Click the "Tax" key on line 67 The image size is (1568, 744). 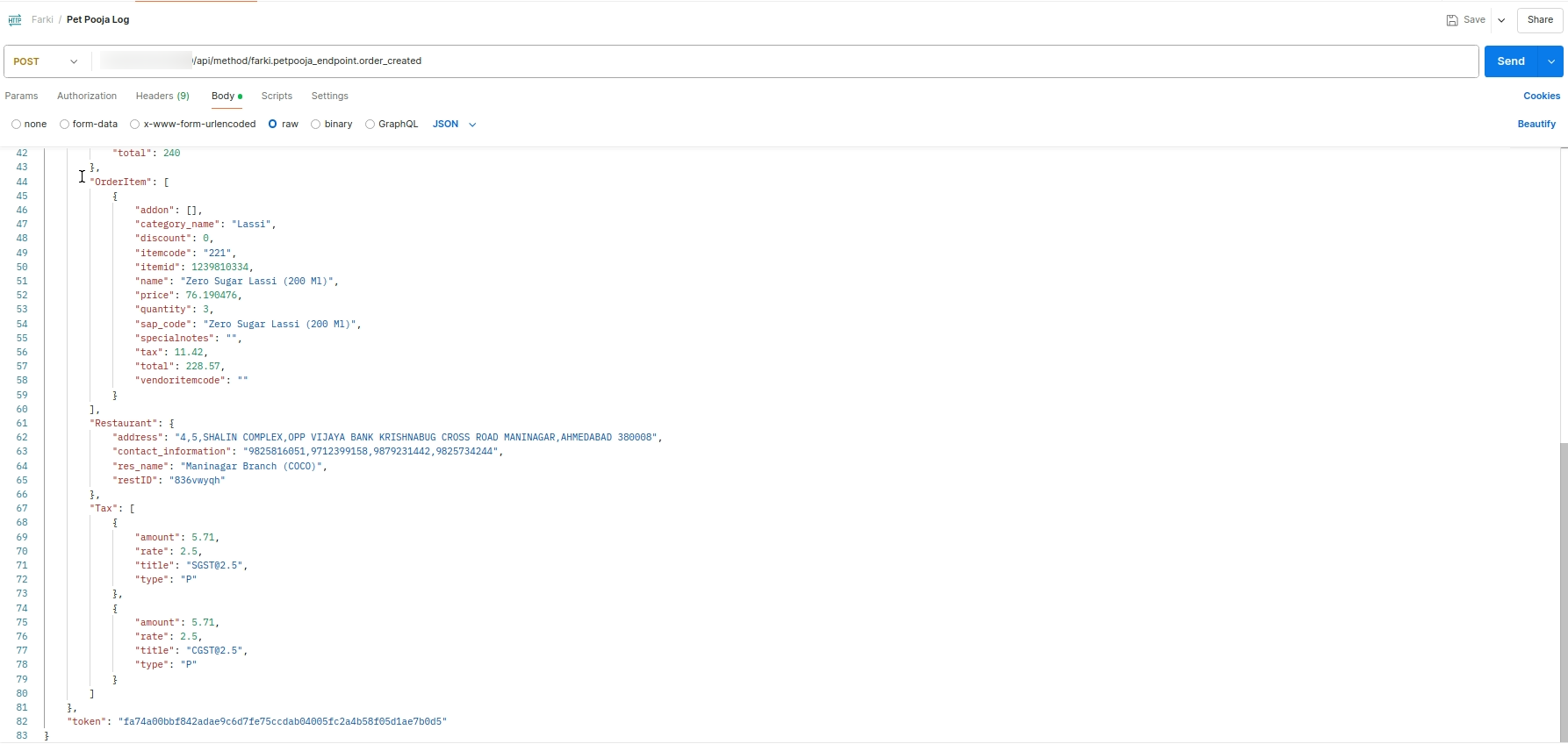click(x=104, y=509)
